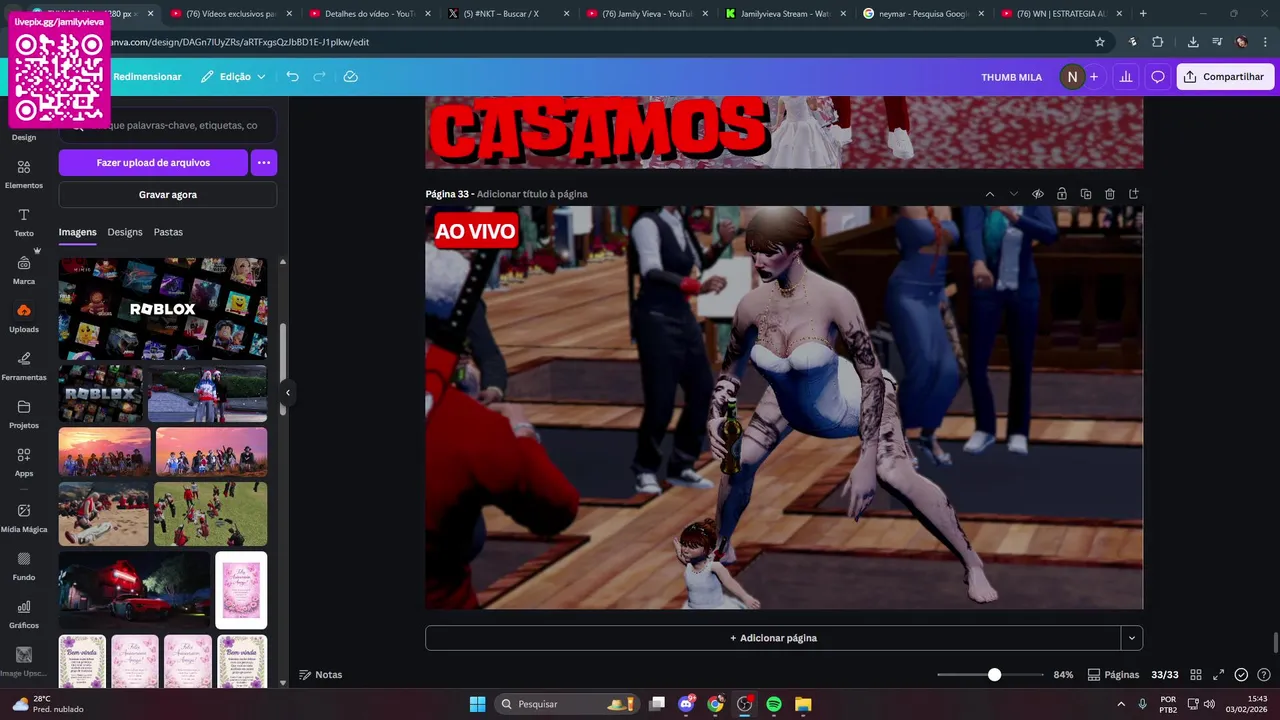Viewport: 1280px width, 720px height.
Task: Open the help question mark icon
Action: [1264, 675]
